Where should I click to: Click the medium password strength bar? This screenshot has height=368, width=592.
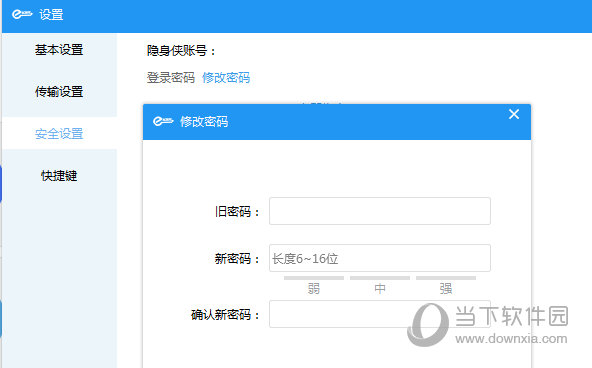click(x=380, y=278)
